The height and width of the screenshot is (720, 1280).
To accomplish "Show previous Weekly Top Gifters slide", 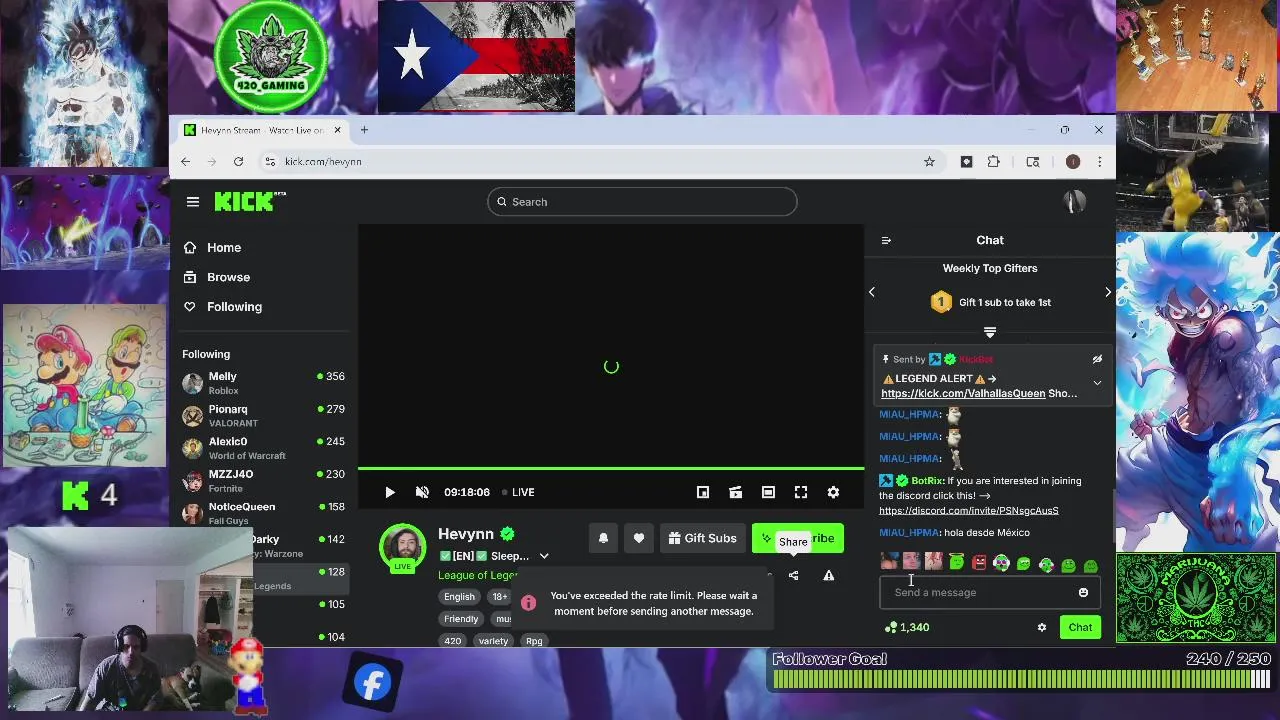I will [872, 292].
